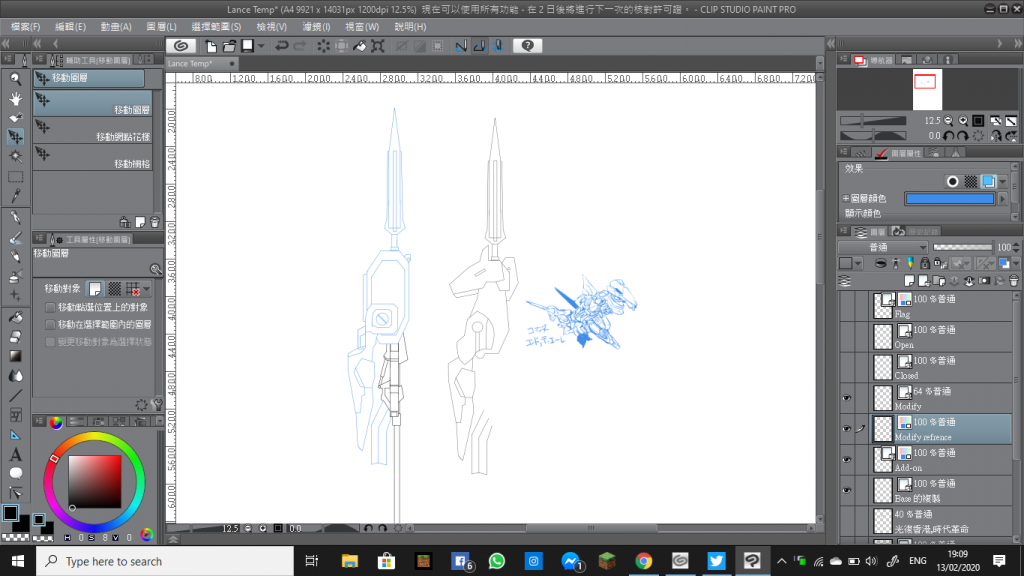Select the 移動網點花樣 sub tool
The image size is (1024, 576).
point(93,131)
